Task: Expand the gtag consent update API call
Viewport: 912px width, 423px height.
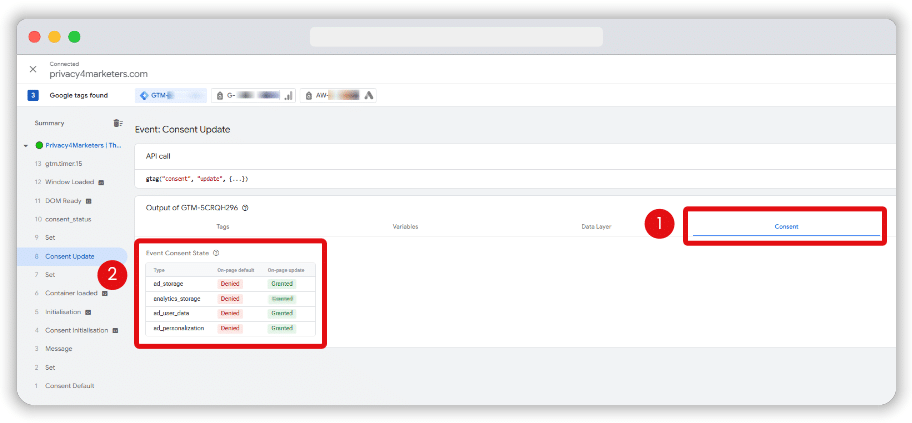Action: coord(197,179)
